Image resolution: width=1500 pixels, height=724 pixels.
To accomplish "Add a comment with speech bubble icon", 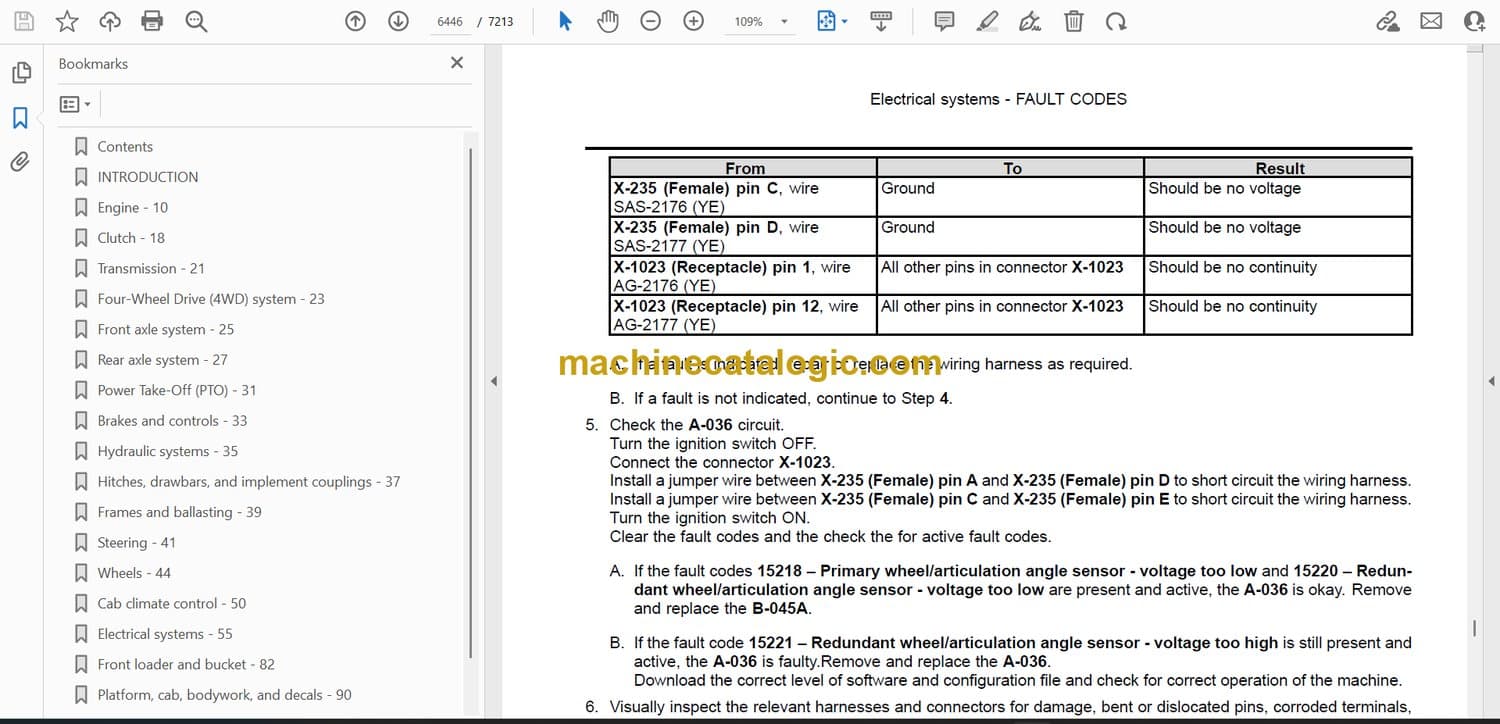I will click(x=944, y=21).
